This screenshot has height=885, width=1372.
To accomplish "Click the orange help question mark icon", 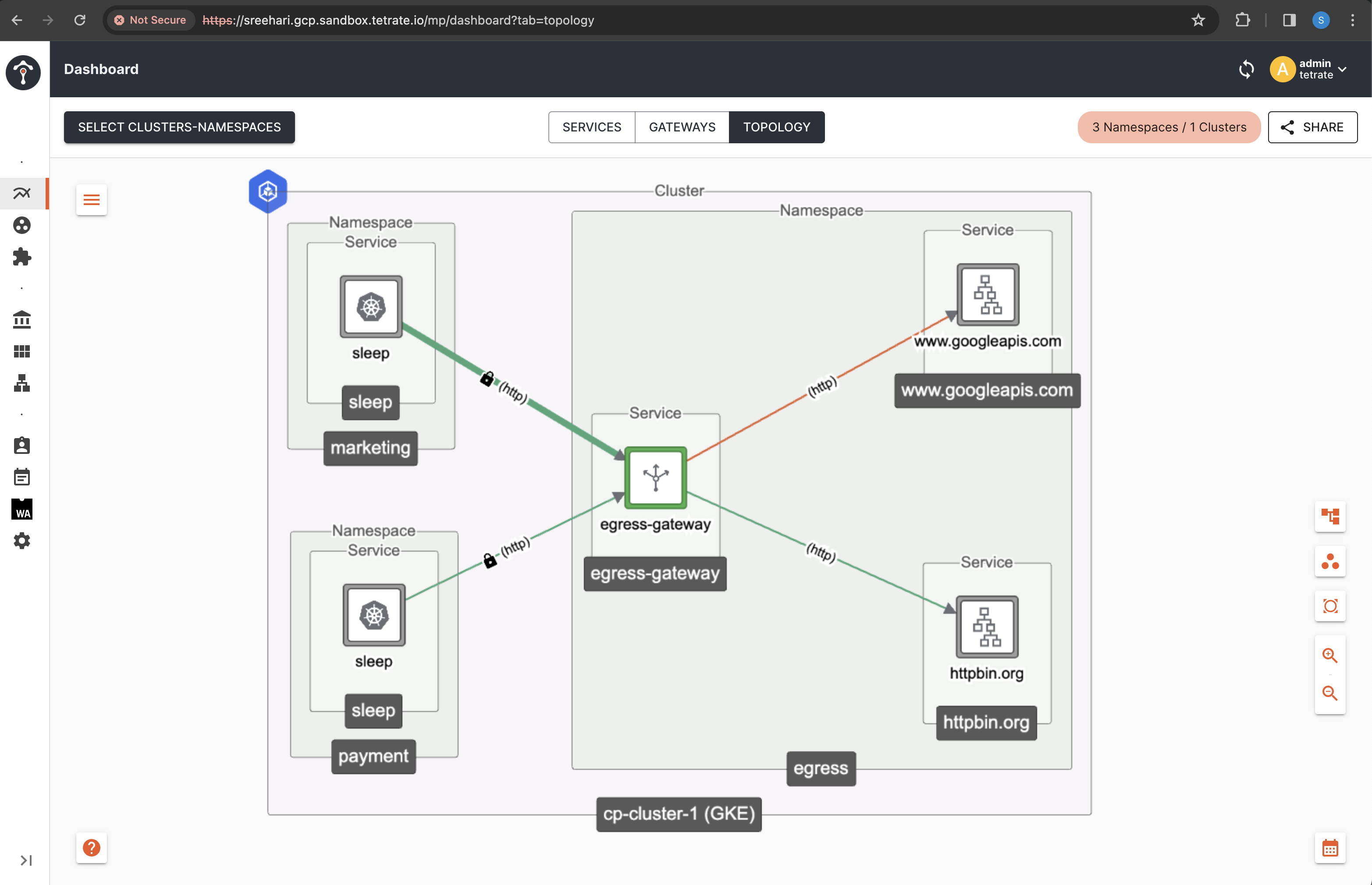I will [x=91, y=848].
